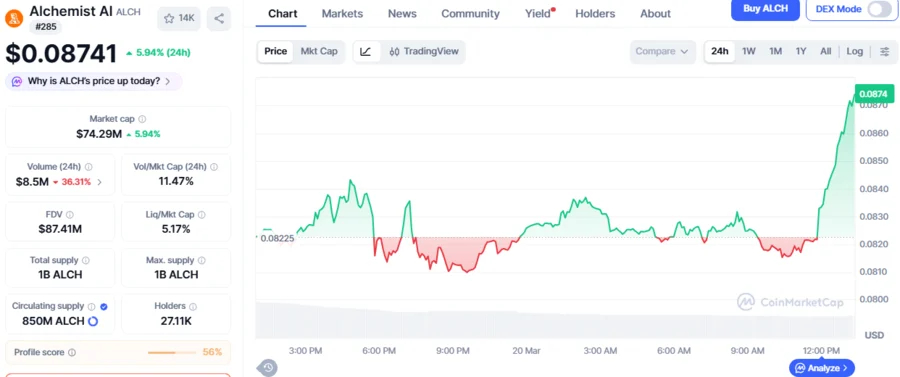Add ALCH to watchlist via star 14K

(179, 18)
